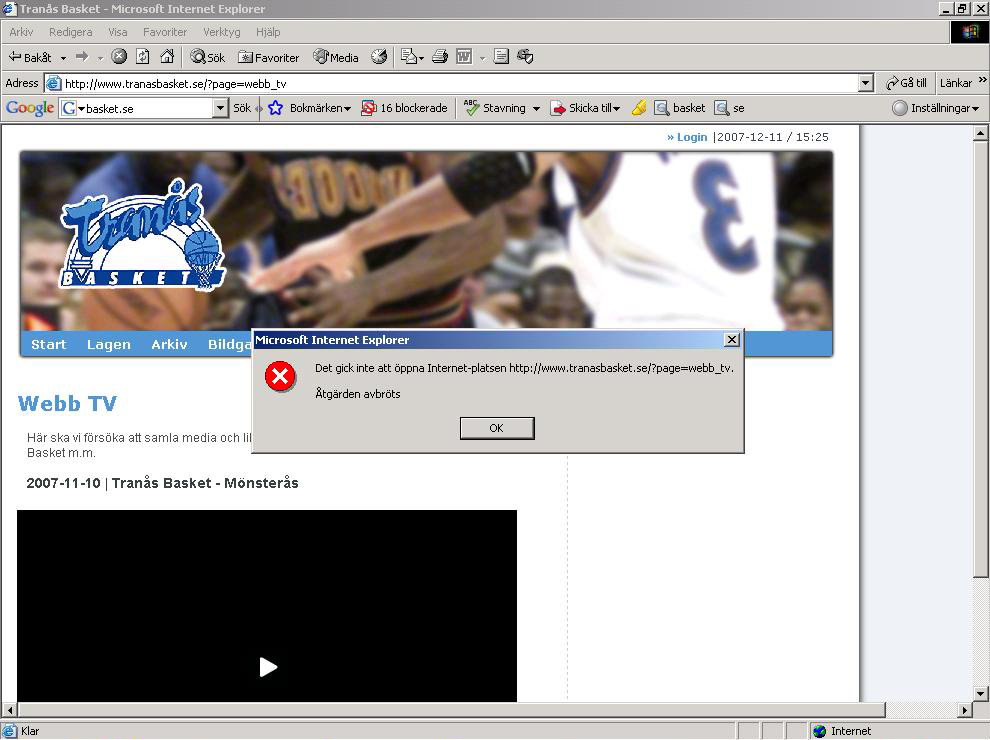
Task: Open the Back button history dropdown arrow
Action: pos(63,58)
